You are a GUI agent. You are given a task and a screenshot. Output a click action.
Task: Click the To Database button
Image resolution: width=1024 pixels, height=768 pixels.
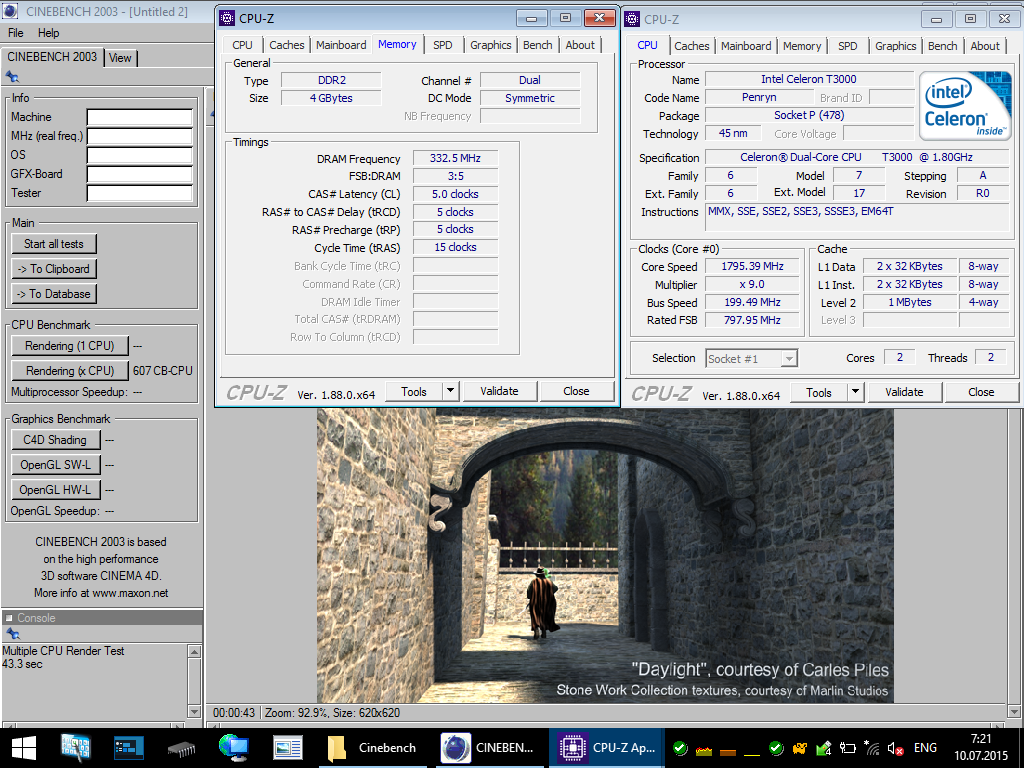point(54,293)
